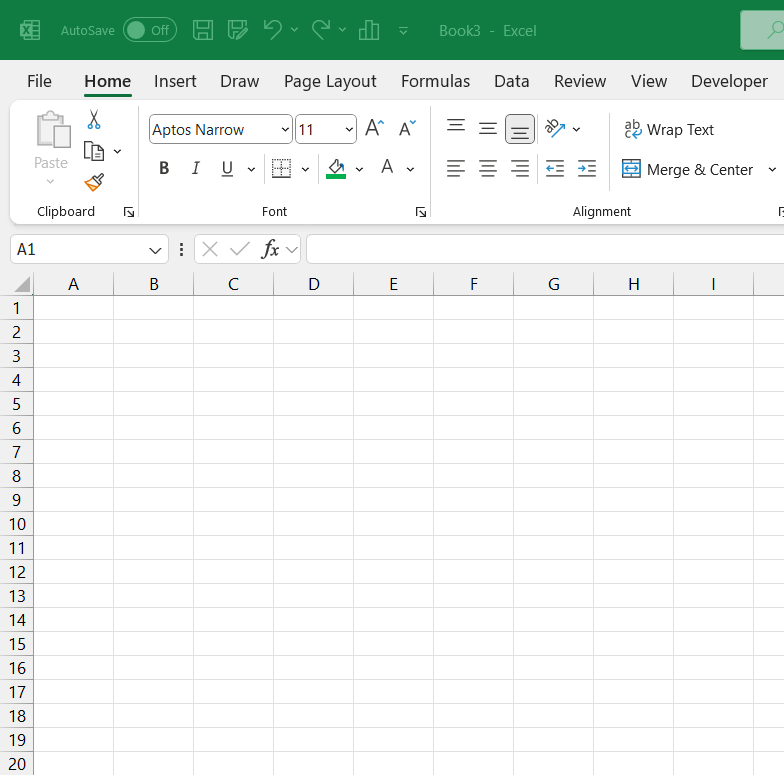Open the Aptos Narrow font dropdown

click(285, 130)
